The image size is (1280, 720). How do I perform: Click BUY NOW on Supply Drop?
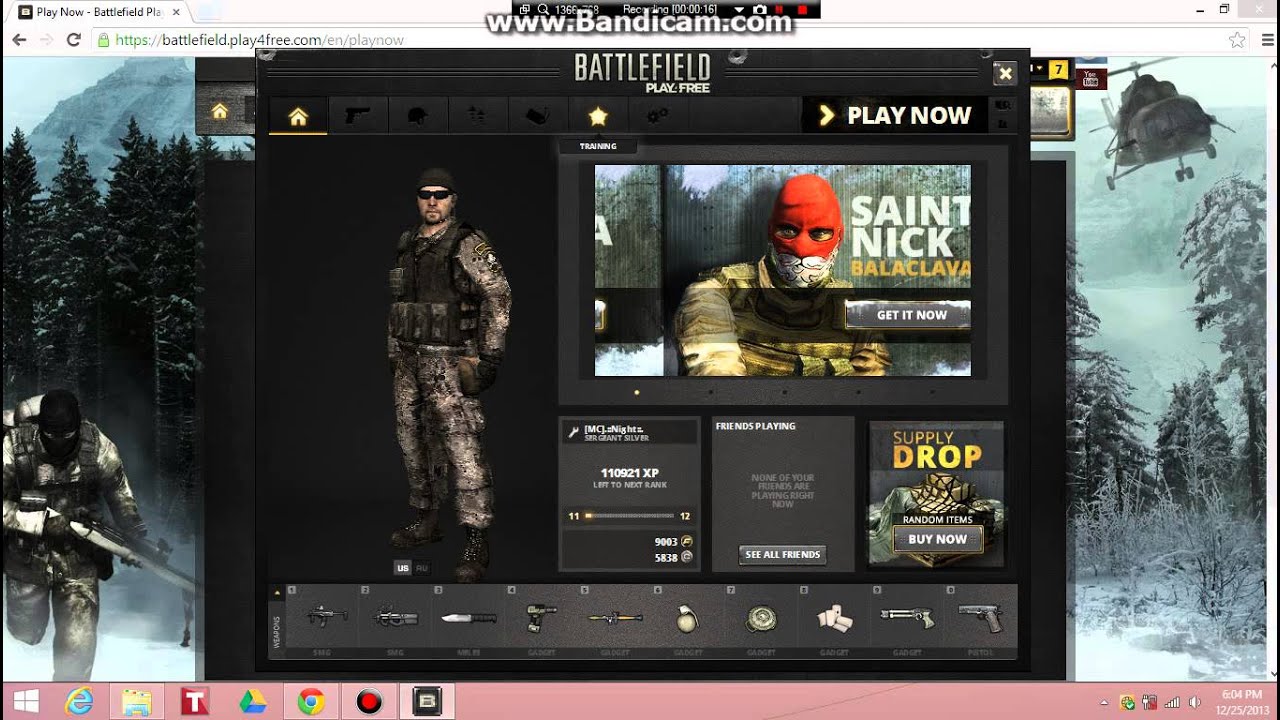click(937, 539)
